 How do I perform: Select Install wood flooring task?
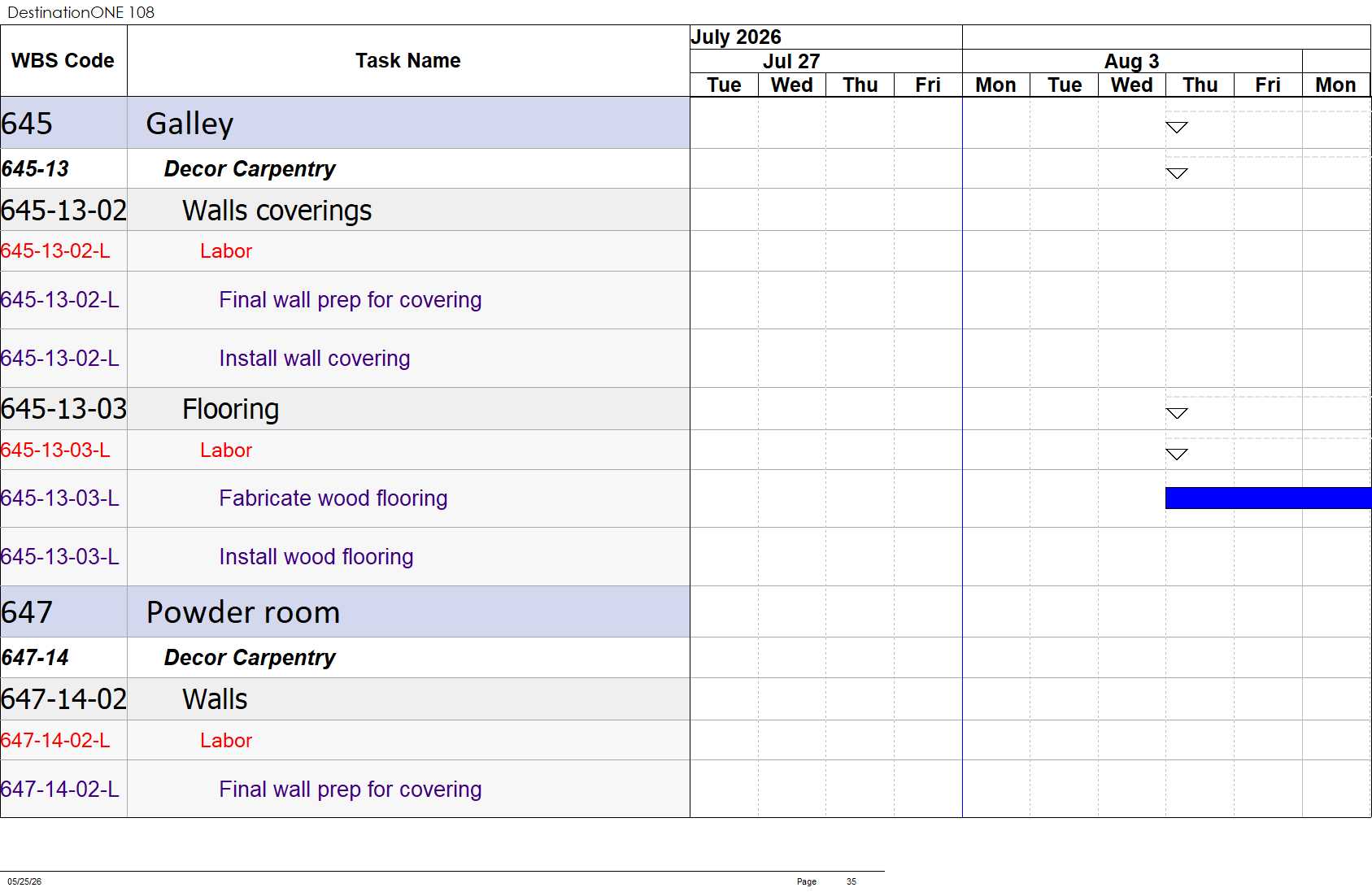[x=316, y=557]
